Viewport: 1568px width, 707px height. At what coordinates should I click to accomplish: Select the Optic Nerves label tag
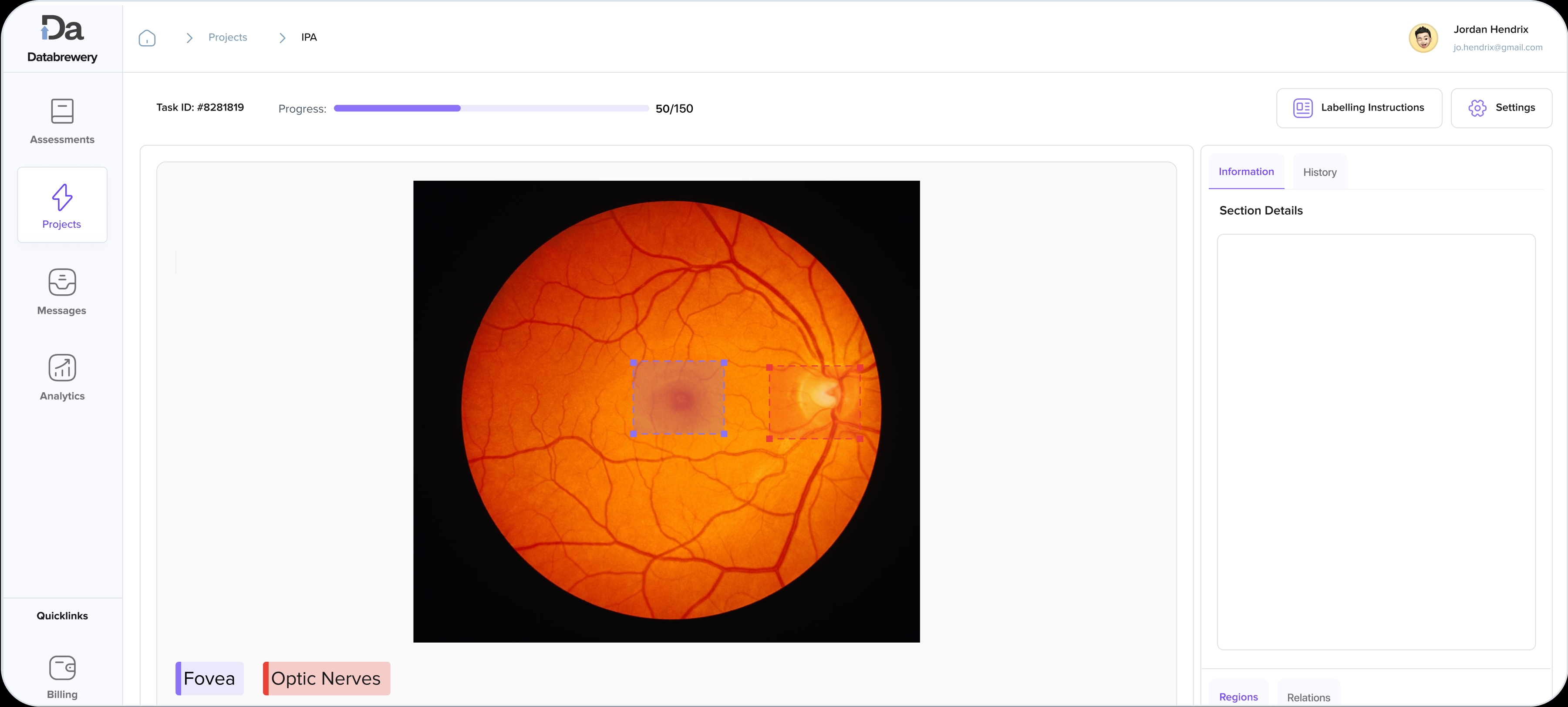(326, 678)
